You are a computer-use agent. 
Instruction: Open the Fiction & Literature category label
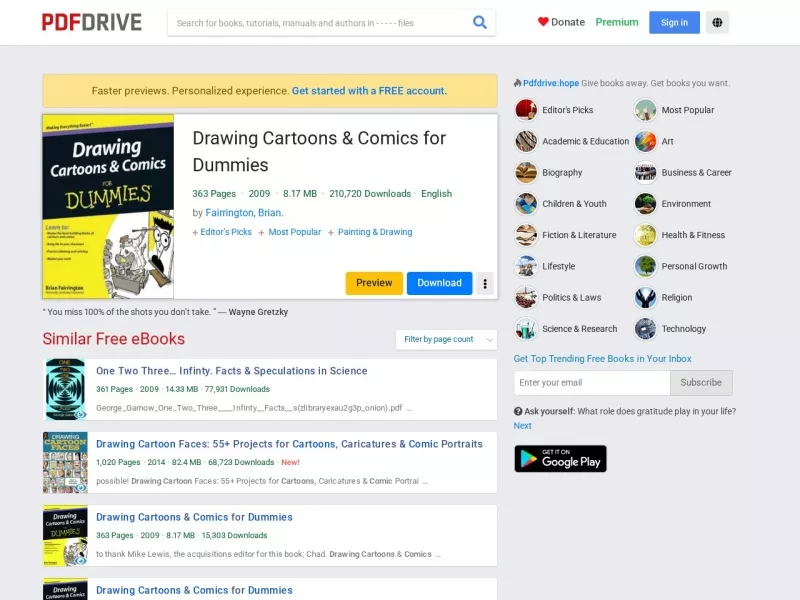(x=579, y=235)
